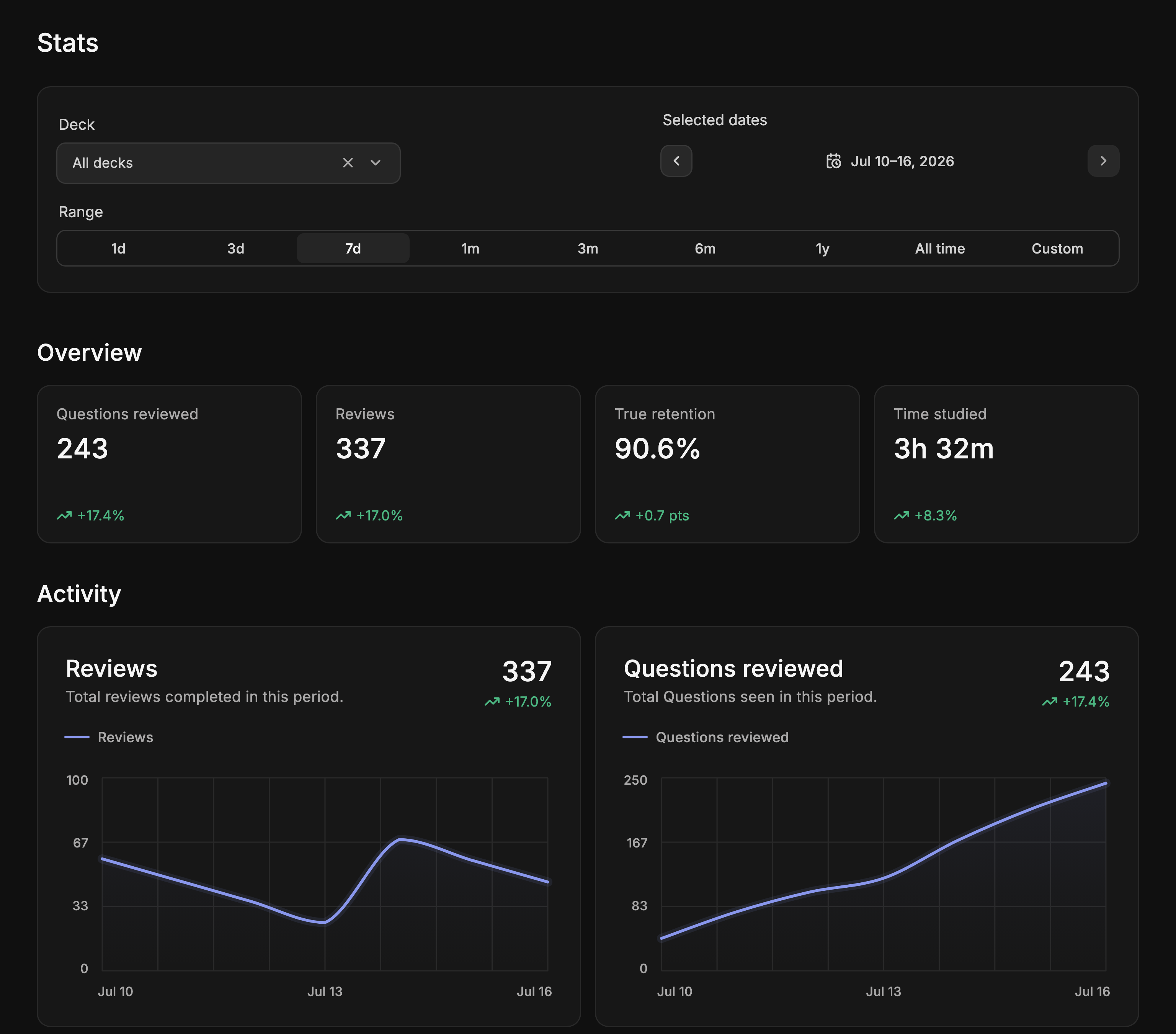Select the 1d range
Image resolution: width=1176 pixels, height=1034 pixels.
119,248
